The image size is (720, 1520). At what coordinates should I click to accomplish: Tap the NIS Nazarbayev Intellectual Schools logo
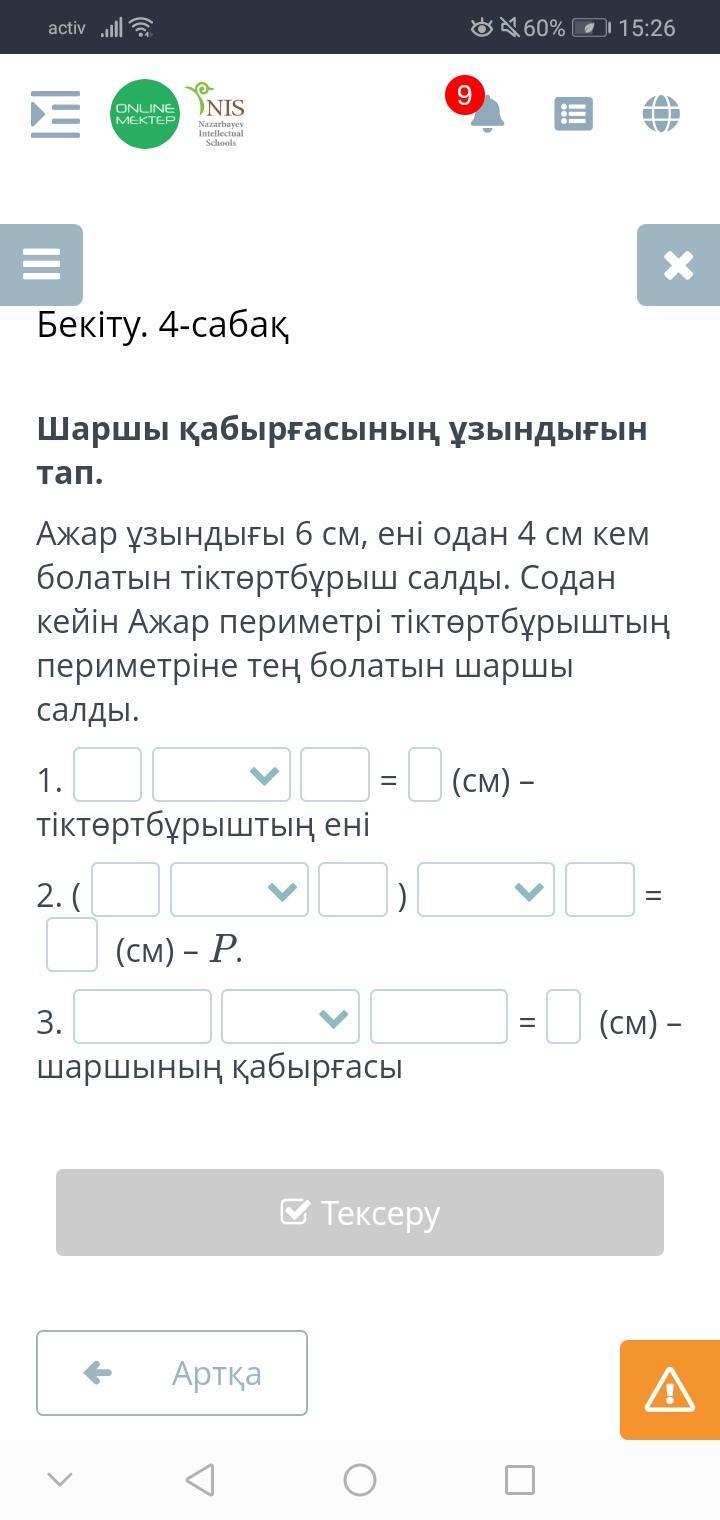click(219, 114)
